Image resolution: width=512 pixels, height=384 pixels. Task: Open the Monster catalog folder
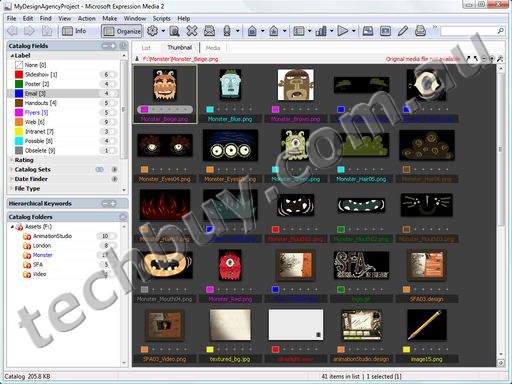pyautogui.click(x=42, y=255)
